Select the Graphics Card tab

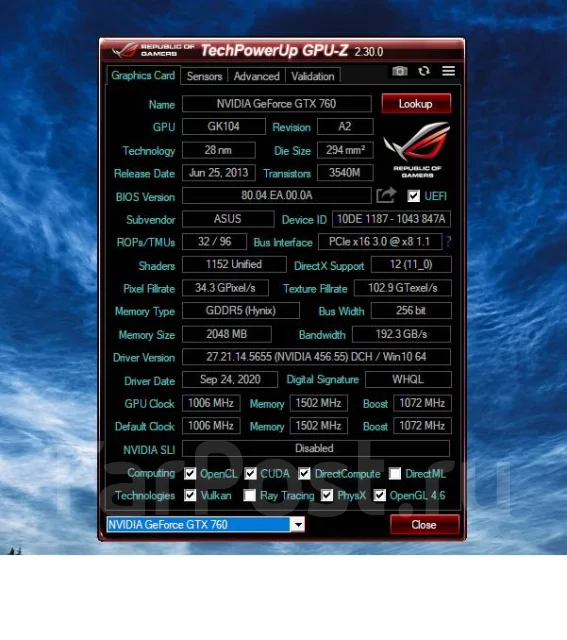(x=143, y=76)
